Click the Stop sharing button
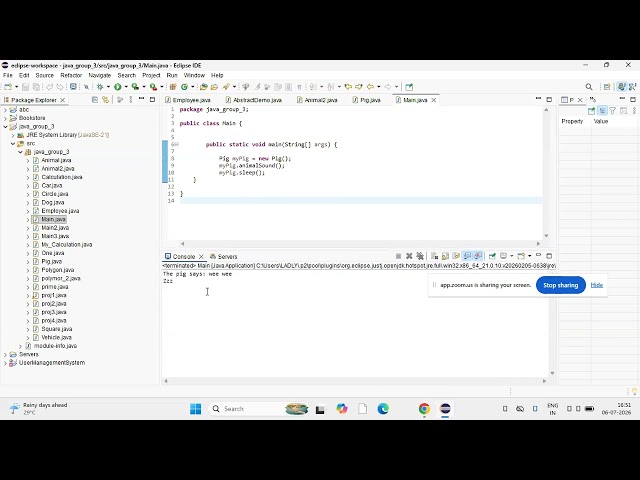The width and height of the screenshot is (640, 480). point(560,285)
